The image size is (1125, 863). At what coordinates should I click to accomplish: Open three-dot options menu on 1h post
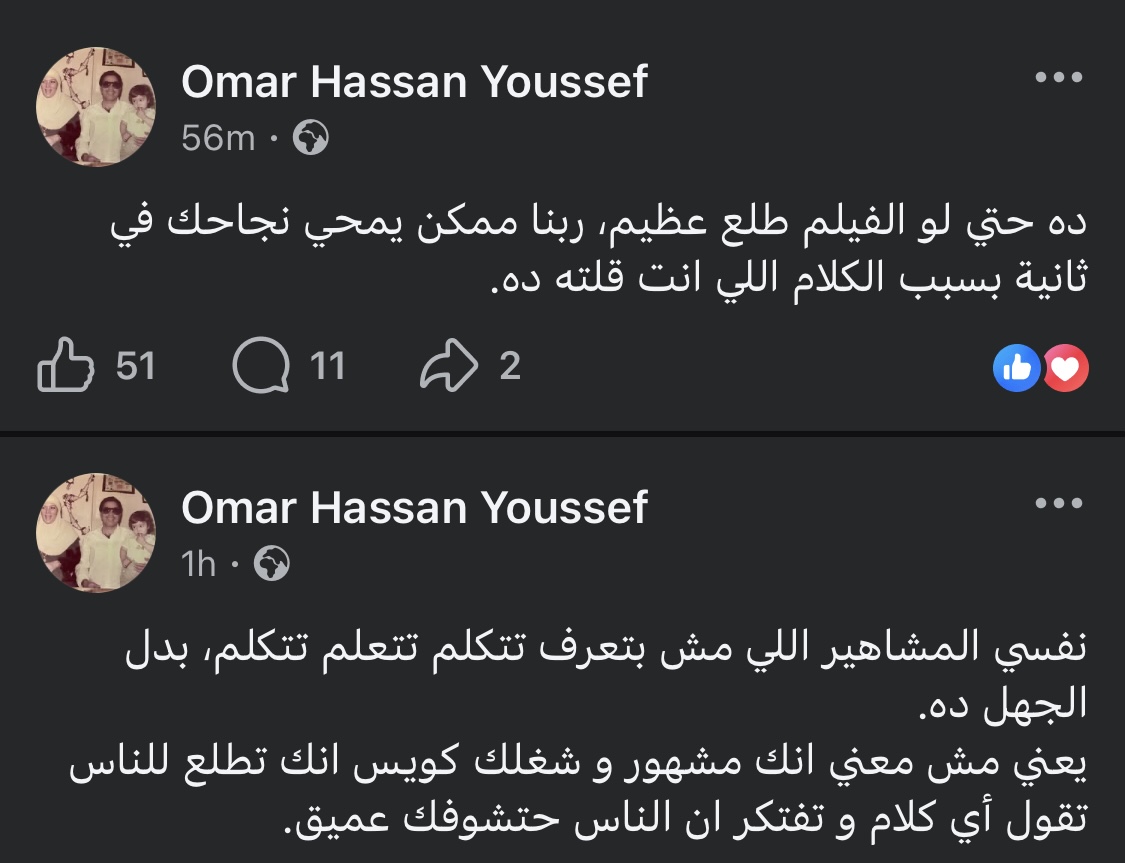[x=1058, y=503]
